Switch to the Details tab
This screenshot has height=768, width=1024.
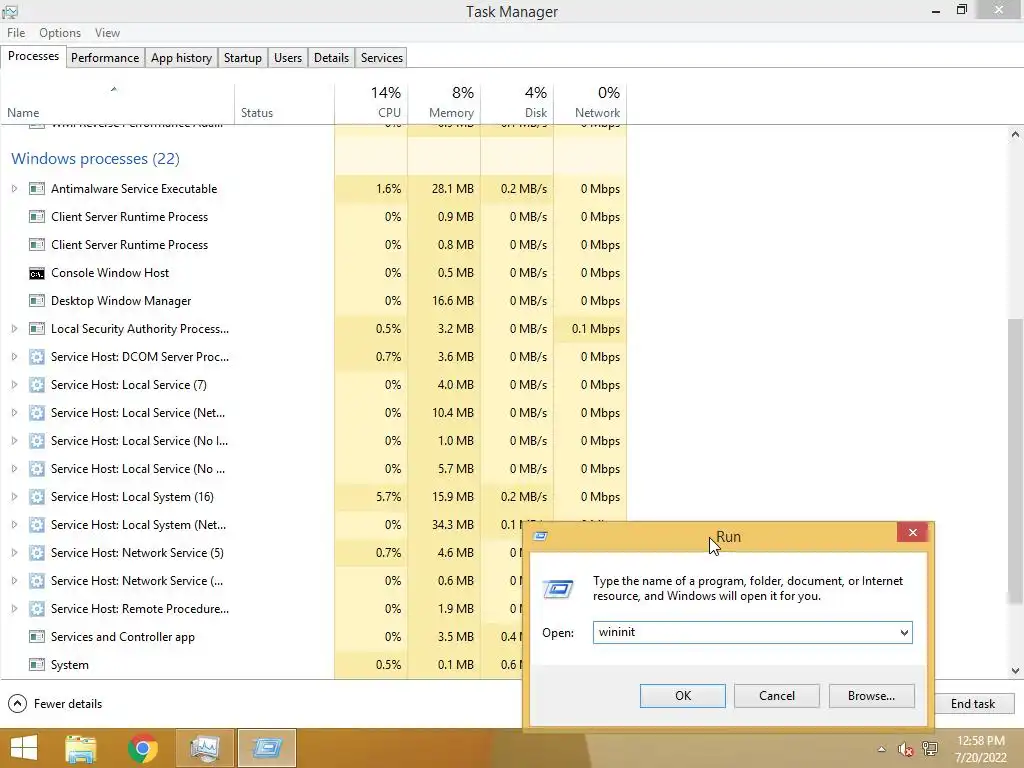(331, 57)
